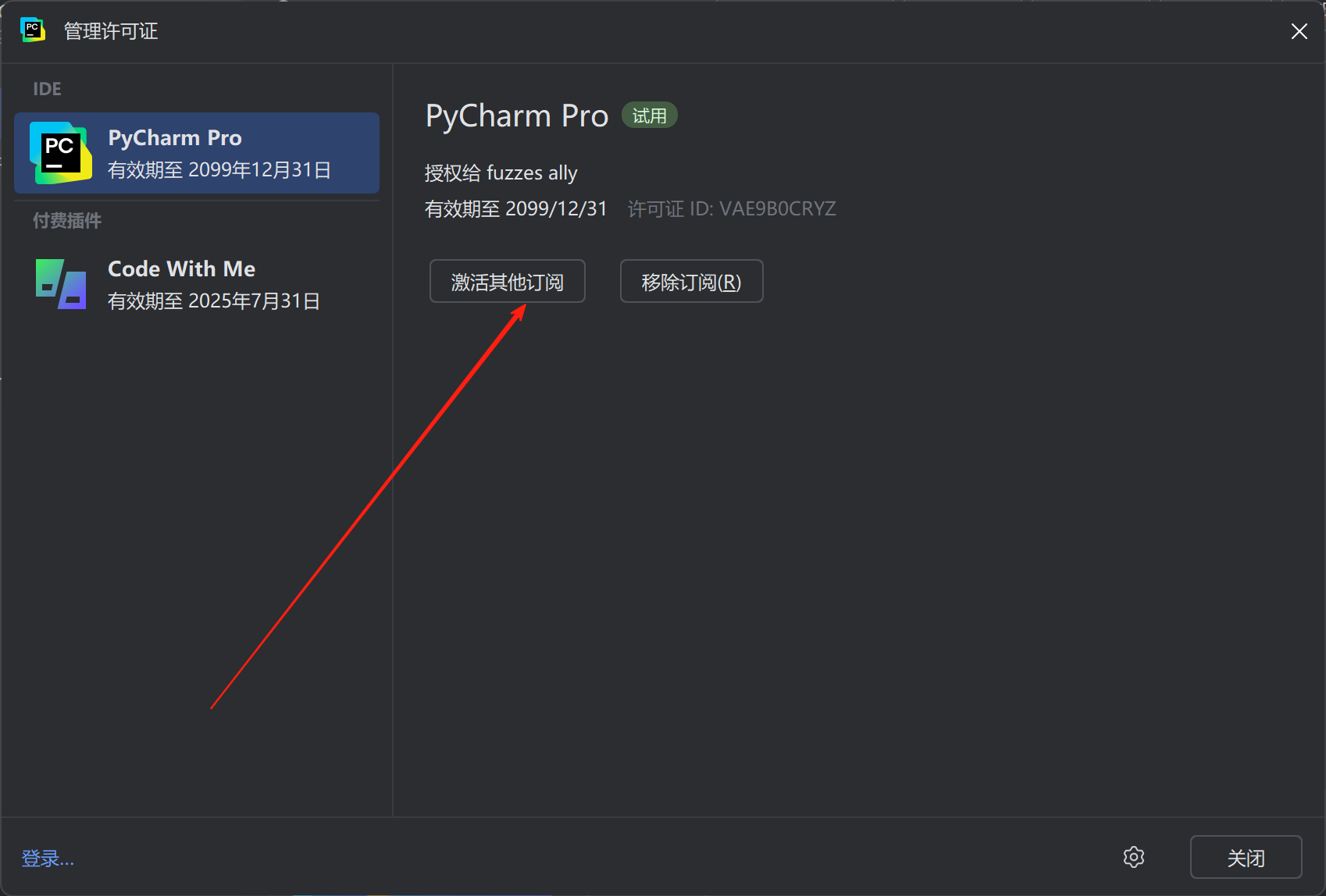Click 有效期至 2099年12月31日 text

click(219, 170)
